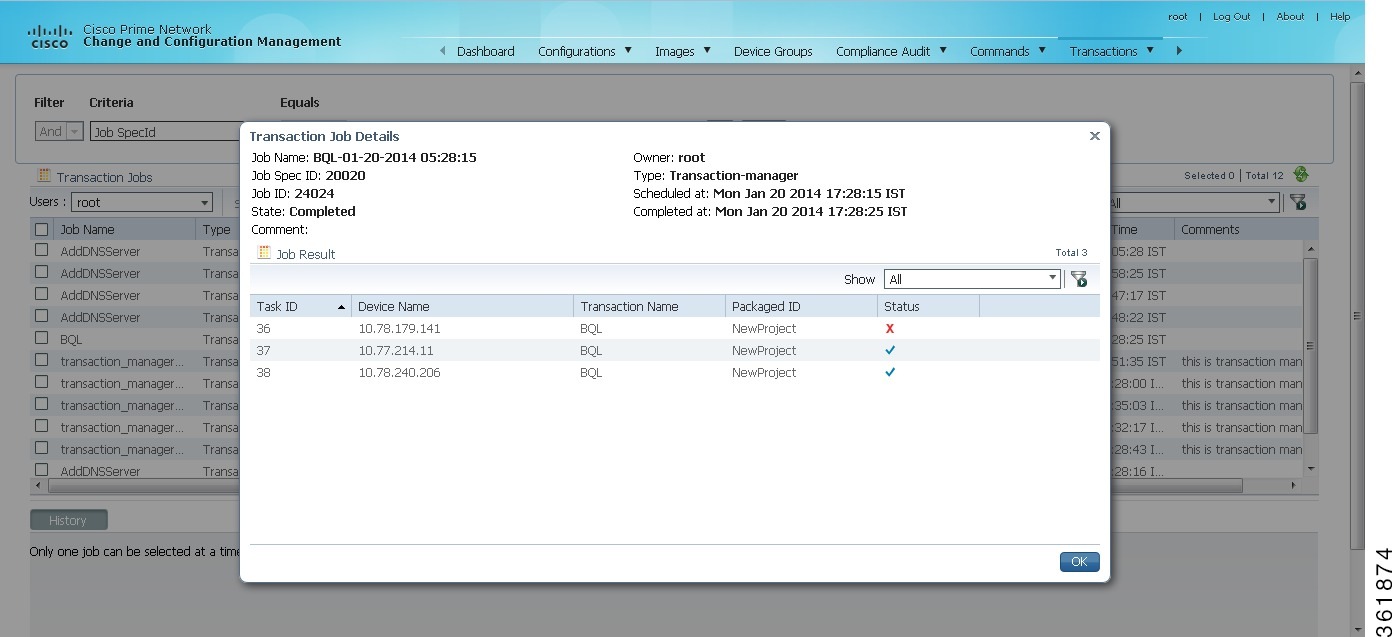Open the Compliance Audit menu

(x=884, y=51)
